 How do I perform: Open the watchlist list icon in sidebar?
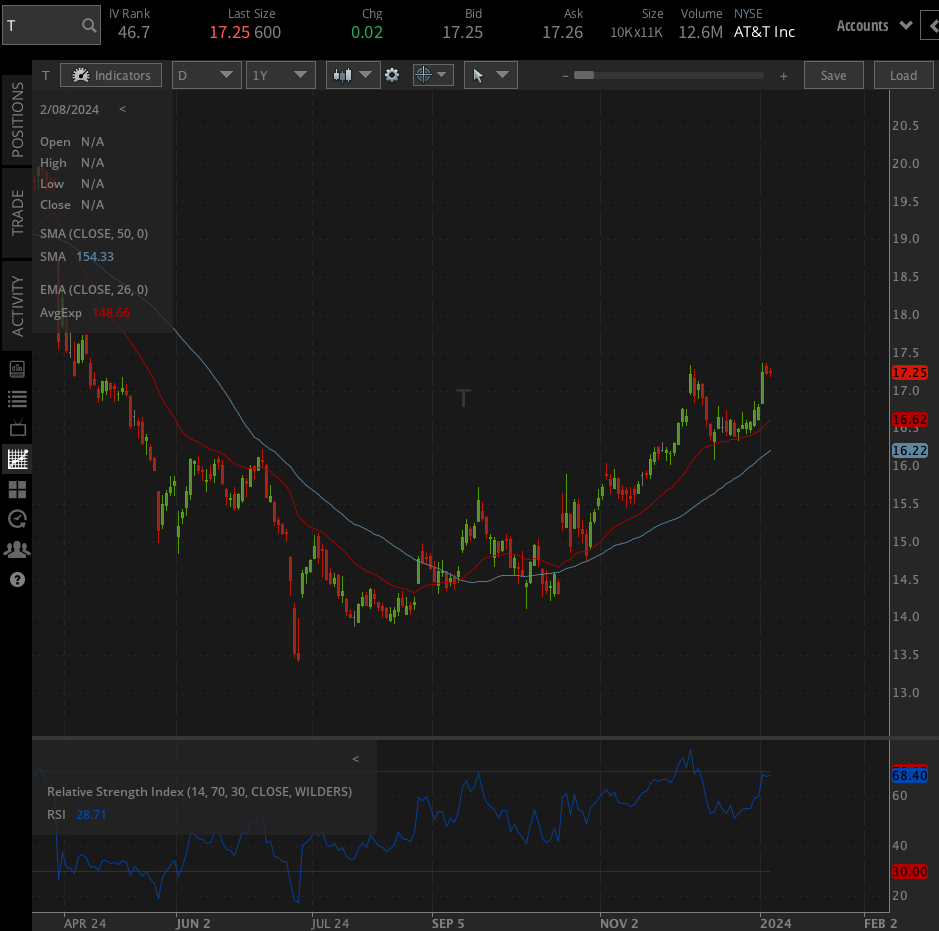click(x=17, y=399)
